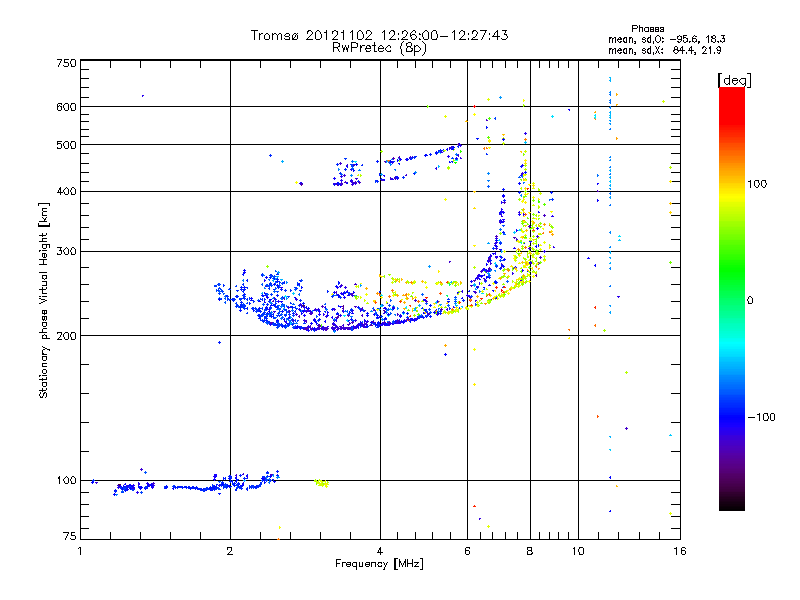
Task: Click the x-axis tick label '1'
Action: pyautogui.click(x=80, y=551)
